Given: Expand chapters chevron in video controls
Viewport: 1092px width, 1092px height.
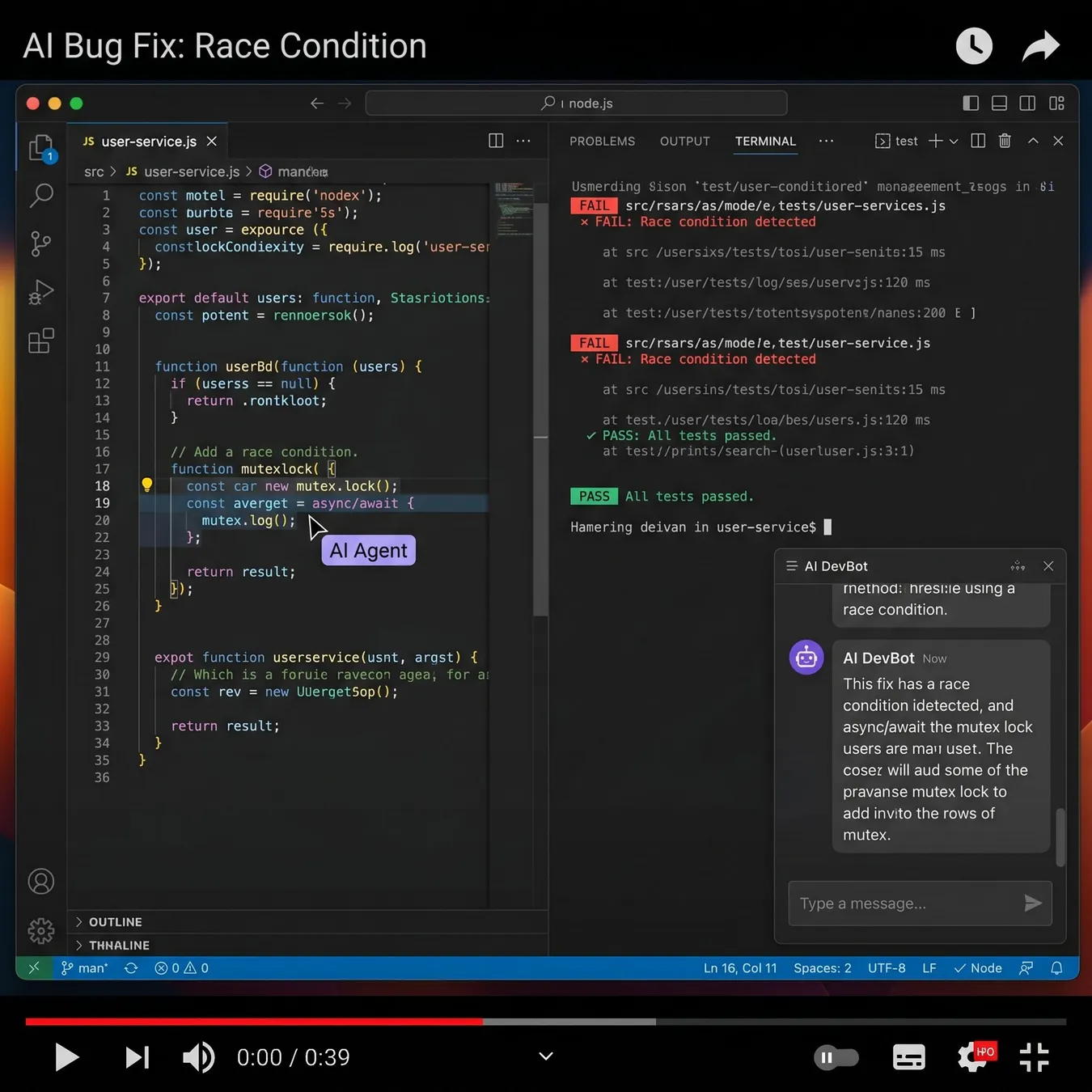Looking at the screenshot, I should click(x=546, y=1056).
